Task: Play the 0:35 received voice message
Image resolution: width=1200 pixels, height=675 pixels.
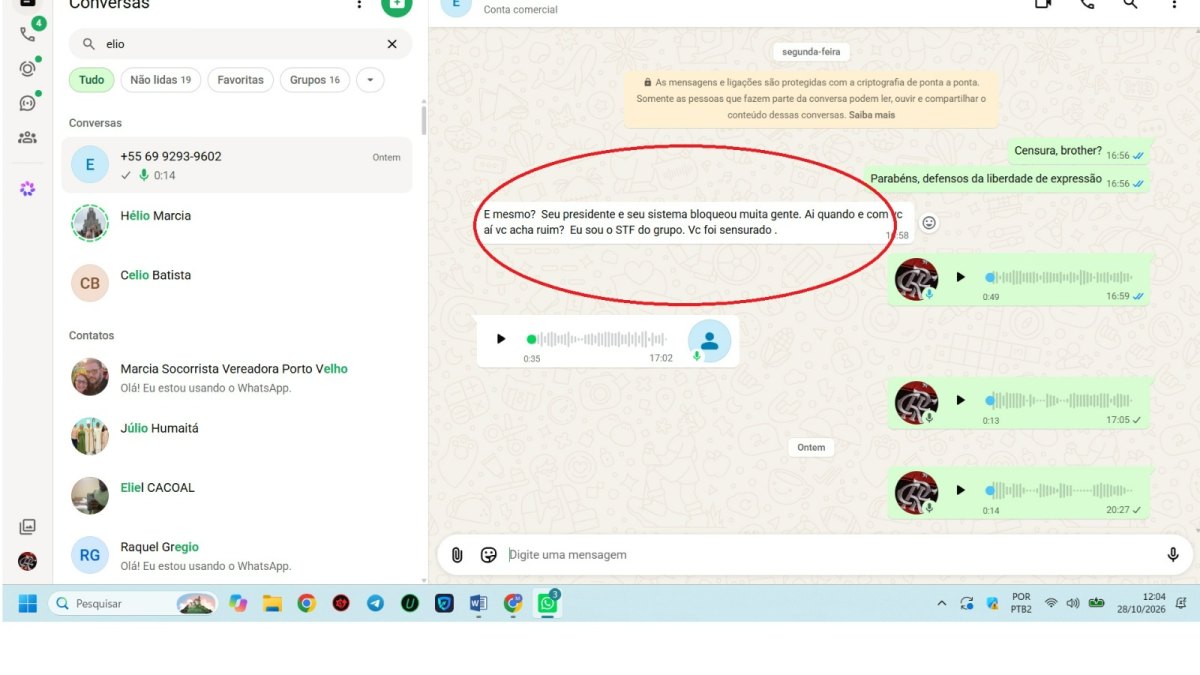Action: pyautogui.click(x=501, y=339)
